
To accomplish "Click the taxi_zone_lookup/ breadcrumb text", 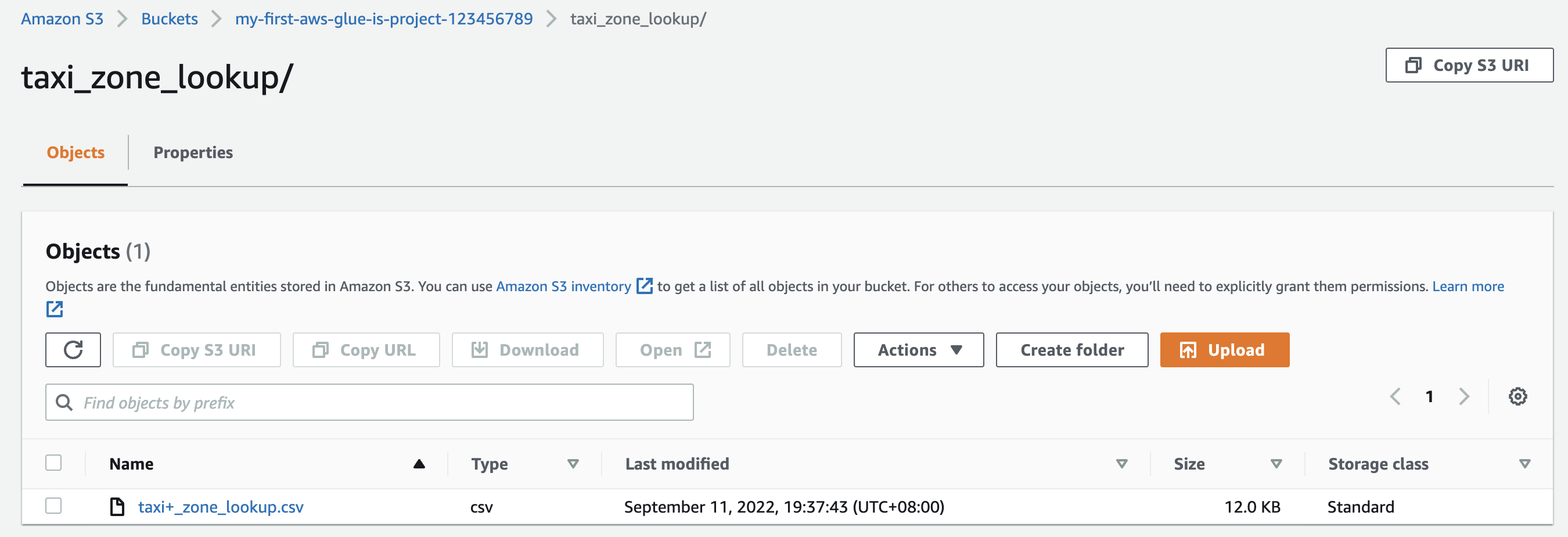I will coord(638,19).
